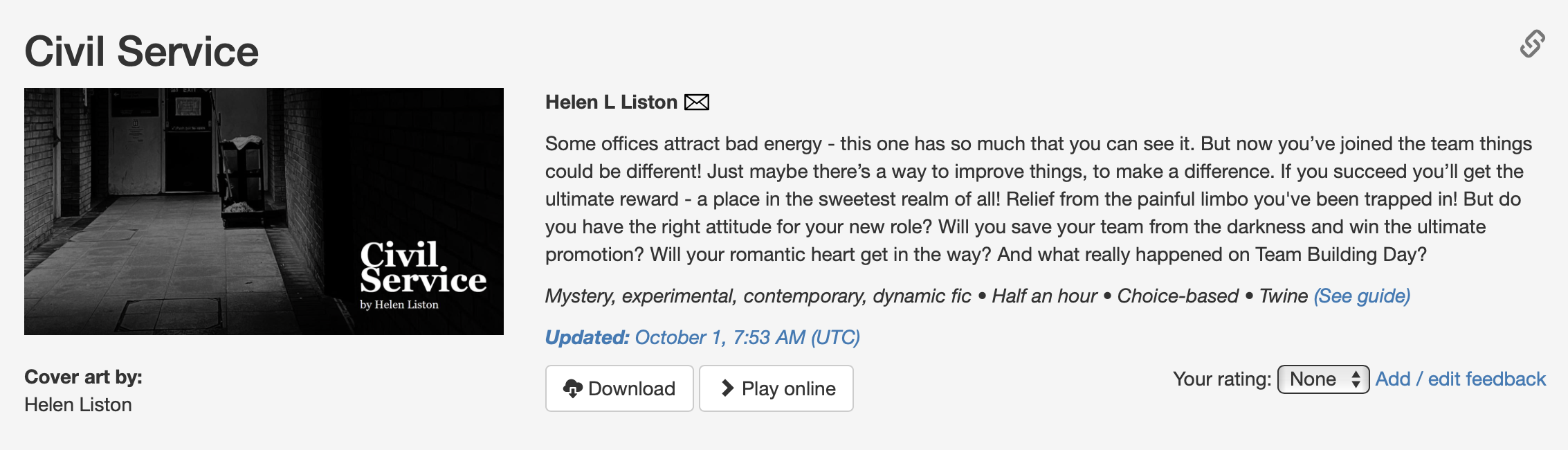Click the game description paragraph
Screen dimensions: 1568x450
pos(1038,199)
